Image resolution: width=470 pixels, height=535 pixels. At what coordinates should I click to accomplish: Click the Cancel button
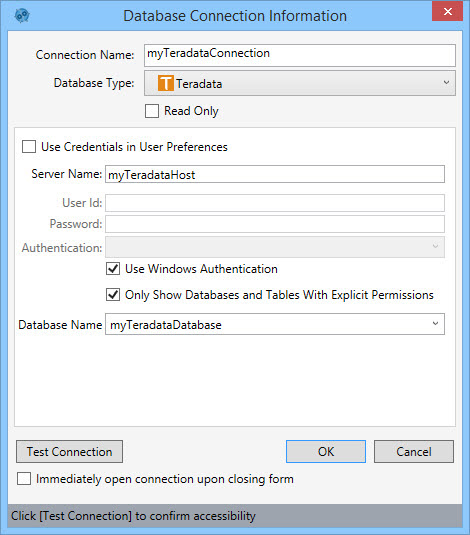414,452
